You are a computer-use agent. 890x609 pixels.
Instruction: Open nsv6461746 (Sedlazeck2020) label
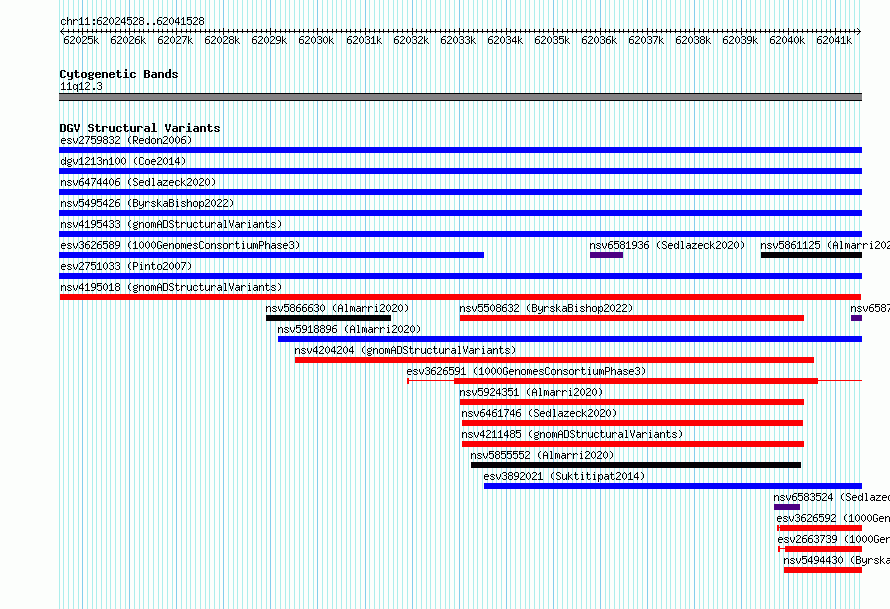(539, 413)
